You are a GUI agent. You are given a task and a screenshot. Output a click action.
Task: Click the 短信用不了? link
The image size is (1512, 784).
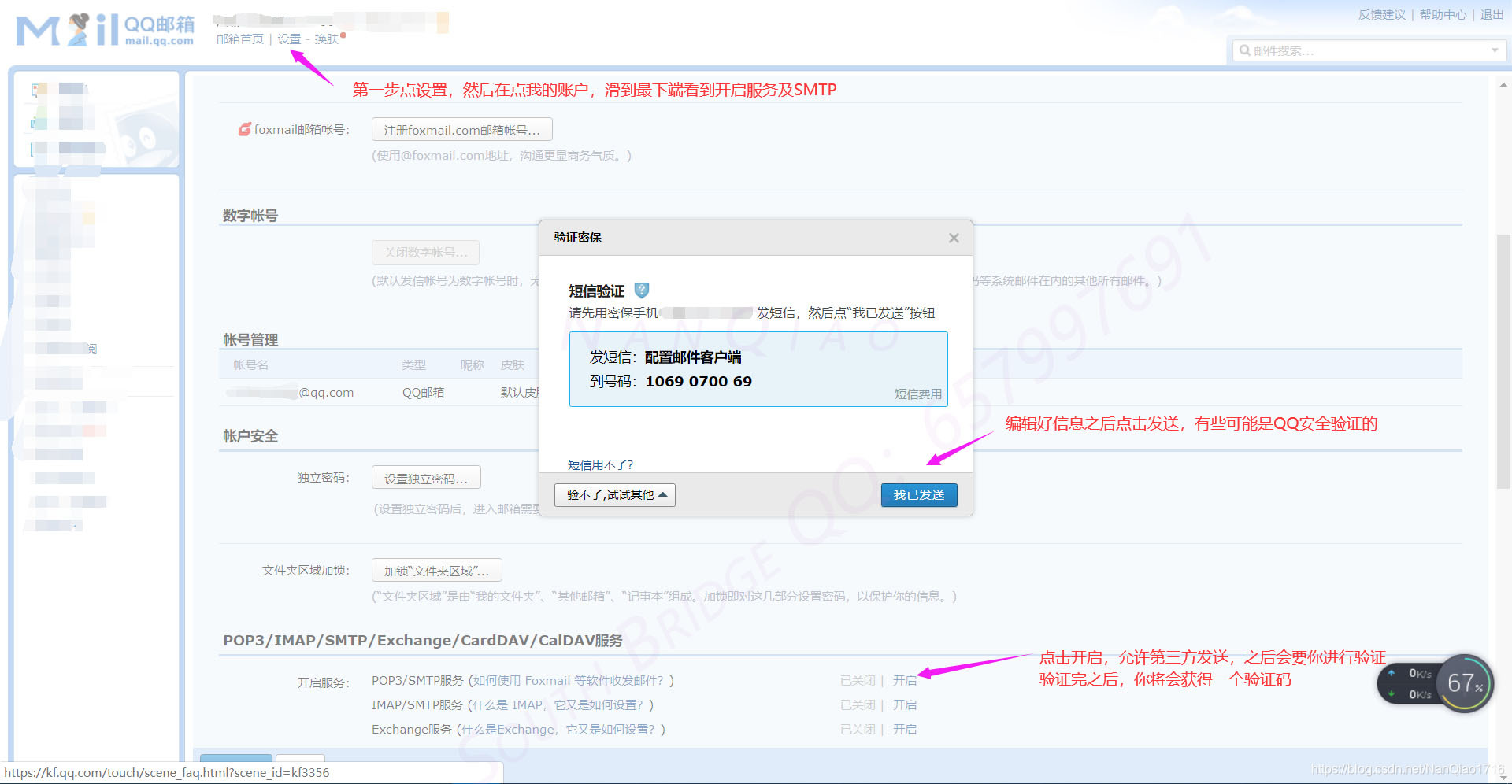(599, 464)
